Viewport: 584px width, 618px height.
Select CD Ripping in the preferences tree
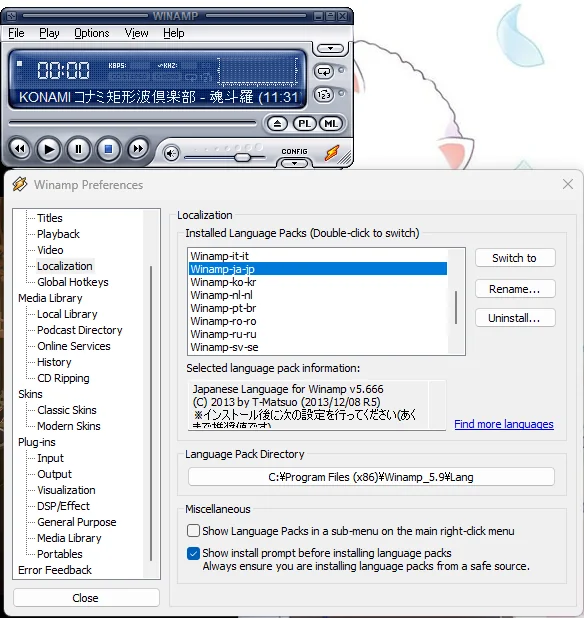point(63,378)
